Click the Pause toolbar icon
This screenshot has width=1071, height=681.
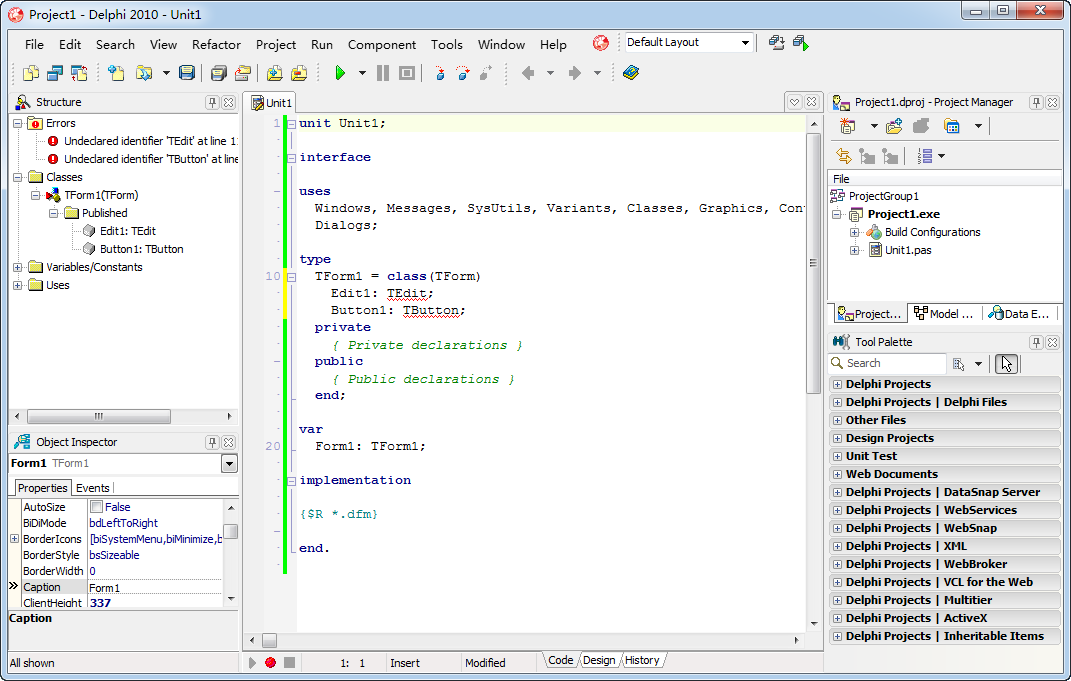point(383,73)
